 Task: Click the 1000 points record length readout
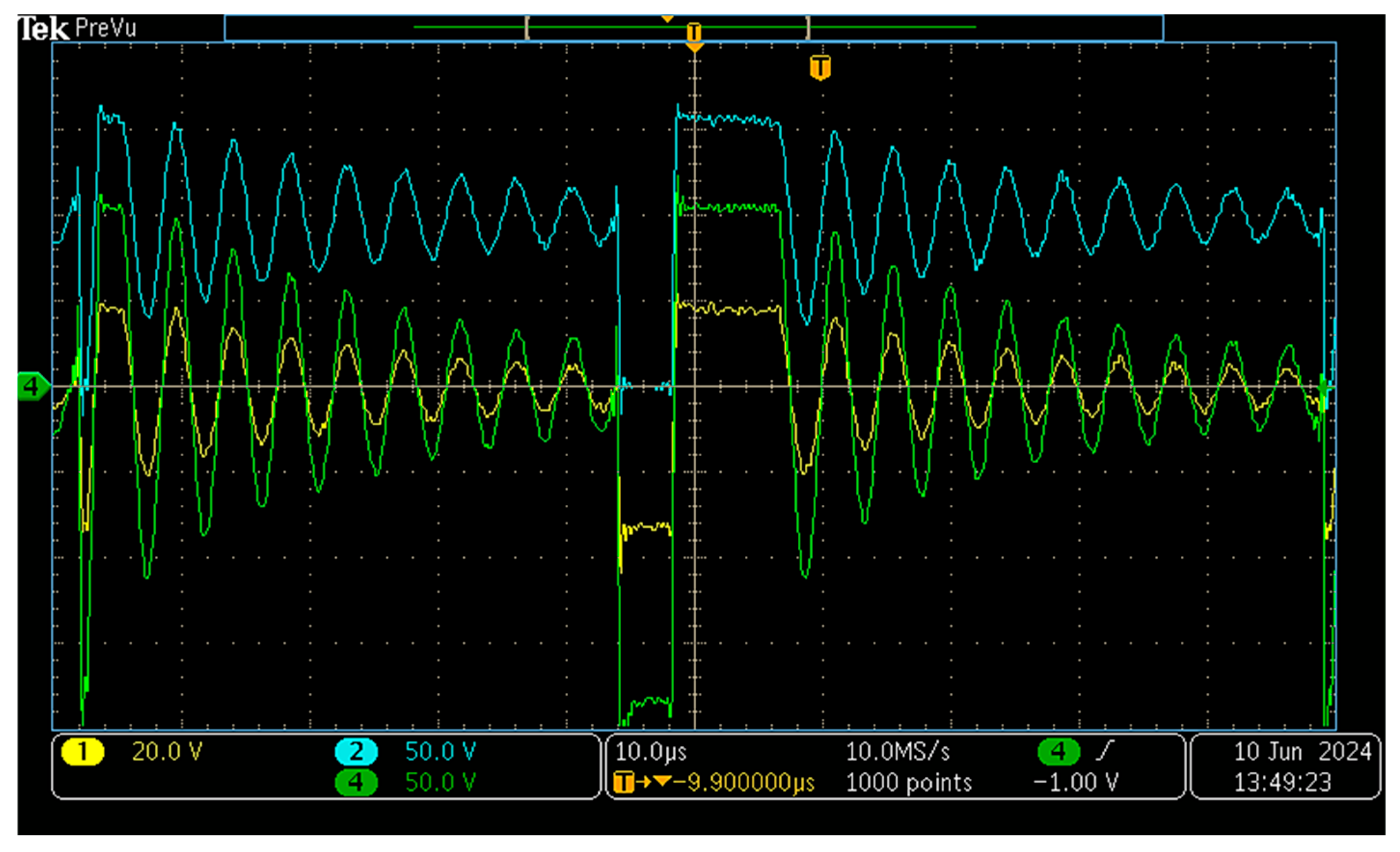908,782
